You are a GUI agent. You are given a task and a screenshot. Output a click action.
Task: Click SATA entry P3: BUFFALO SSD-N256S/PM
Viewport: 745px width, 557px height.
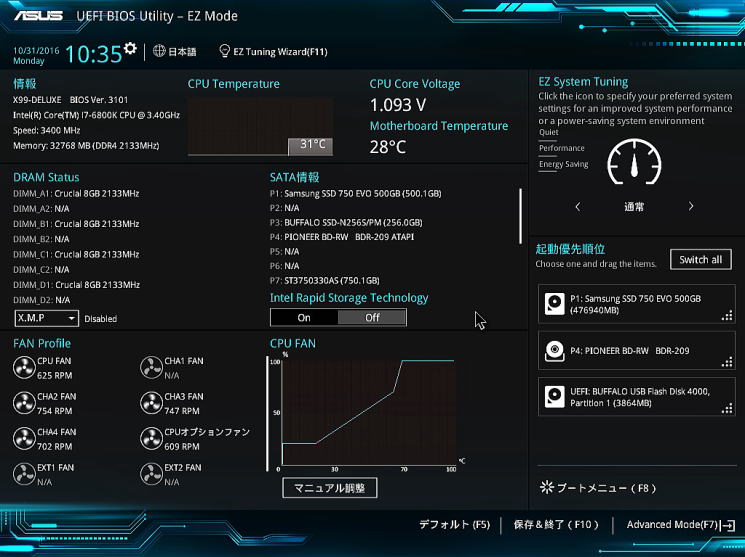click(x=346, y=223)
